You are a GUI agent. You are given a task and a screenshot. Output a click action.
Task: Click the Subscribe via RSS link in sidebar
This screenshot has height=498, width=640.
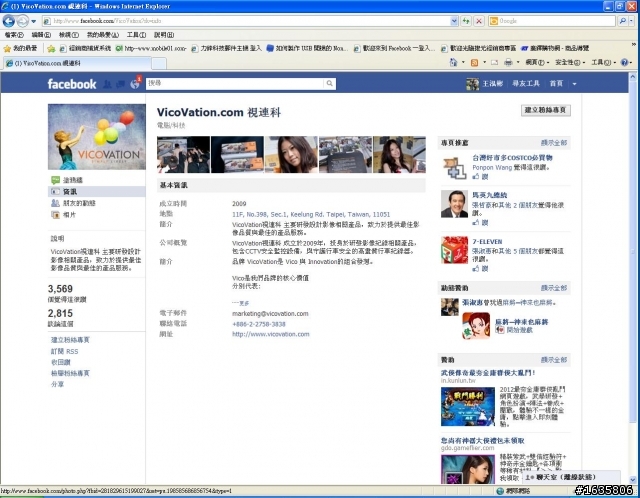[64, 351]
